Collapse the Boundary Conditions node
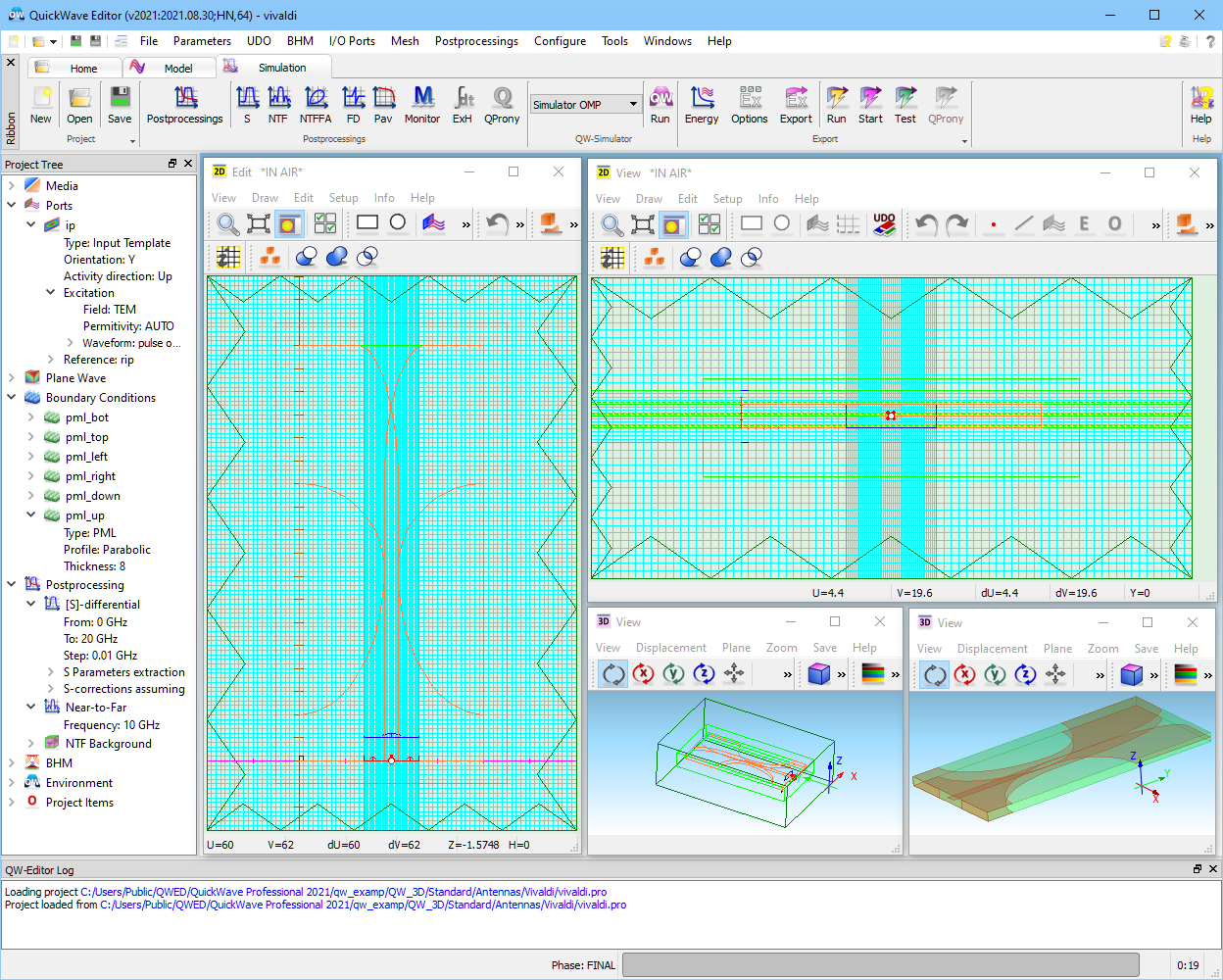This screenshot has height=980, width=1223. click(x=11, y=397)
